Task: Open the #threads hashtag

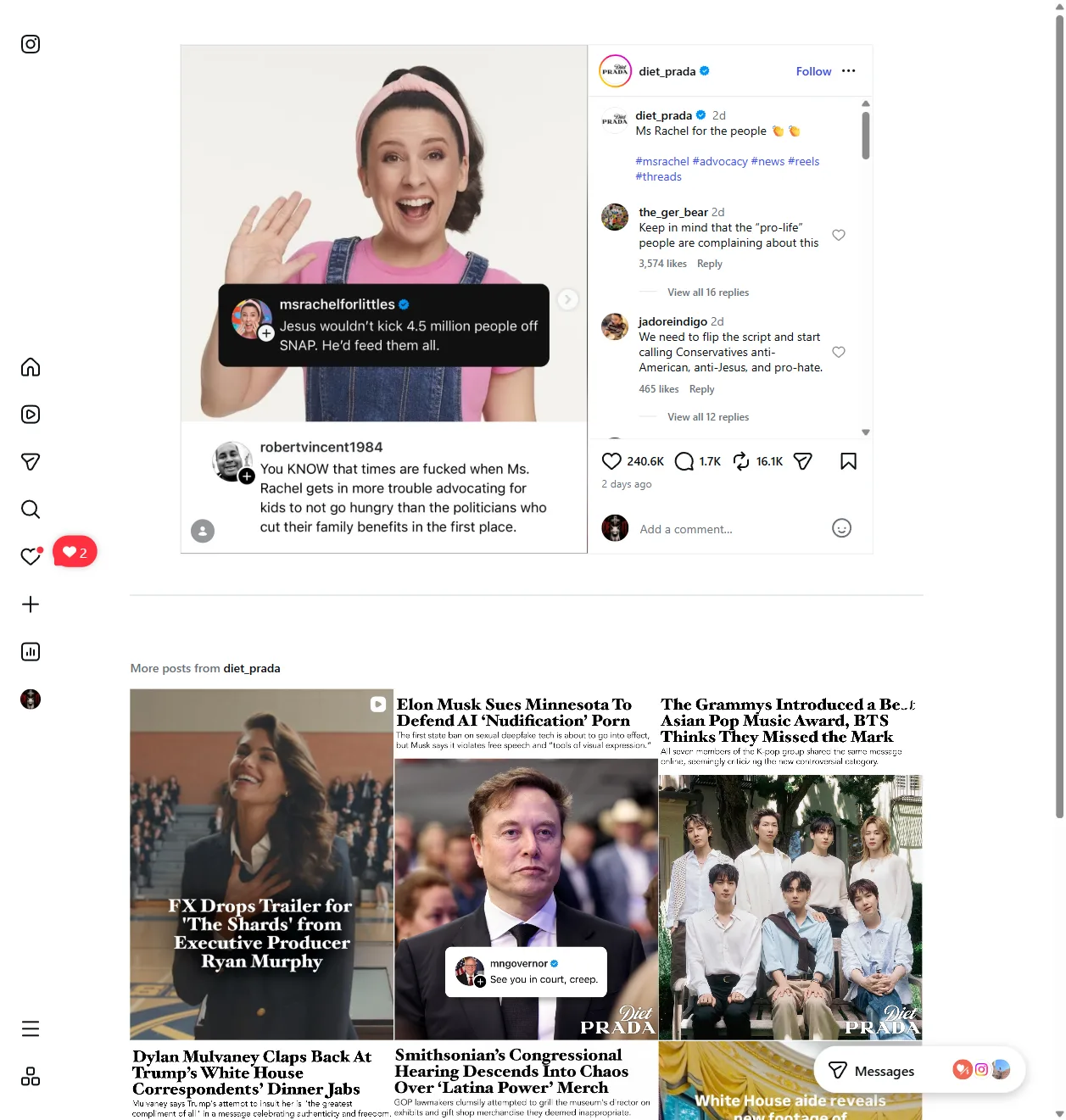Action: (x=659, y=176)
